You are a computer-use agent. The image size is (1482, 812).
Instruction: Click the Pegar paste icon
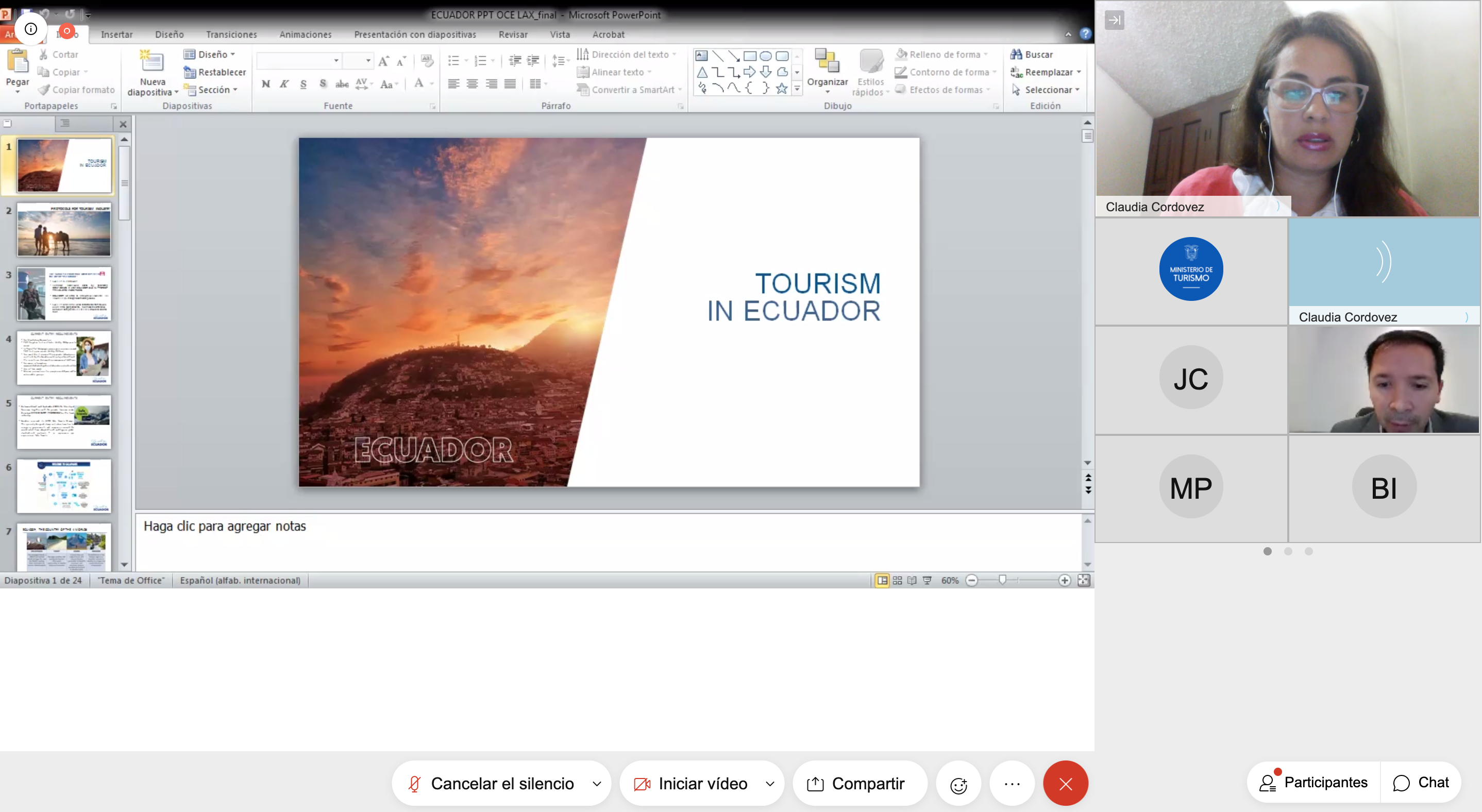pyautogui.click(x=17, y=61)
